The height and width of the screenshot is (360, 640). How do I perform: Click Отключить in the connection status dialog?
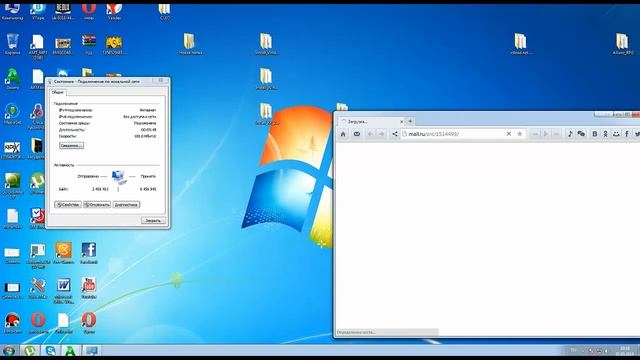tap(97, 204)
